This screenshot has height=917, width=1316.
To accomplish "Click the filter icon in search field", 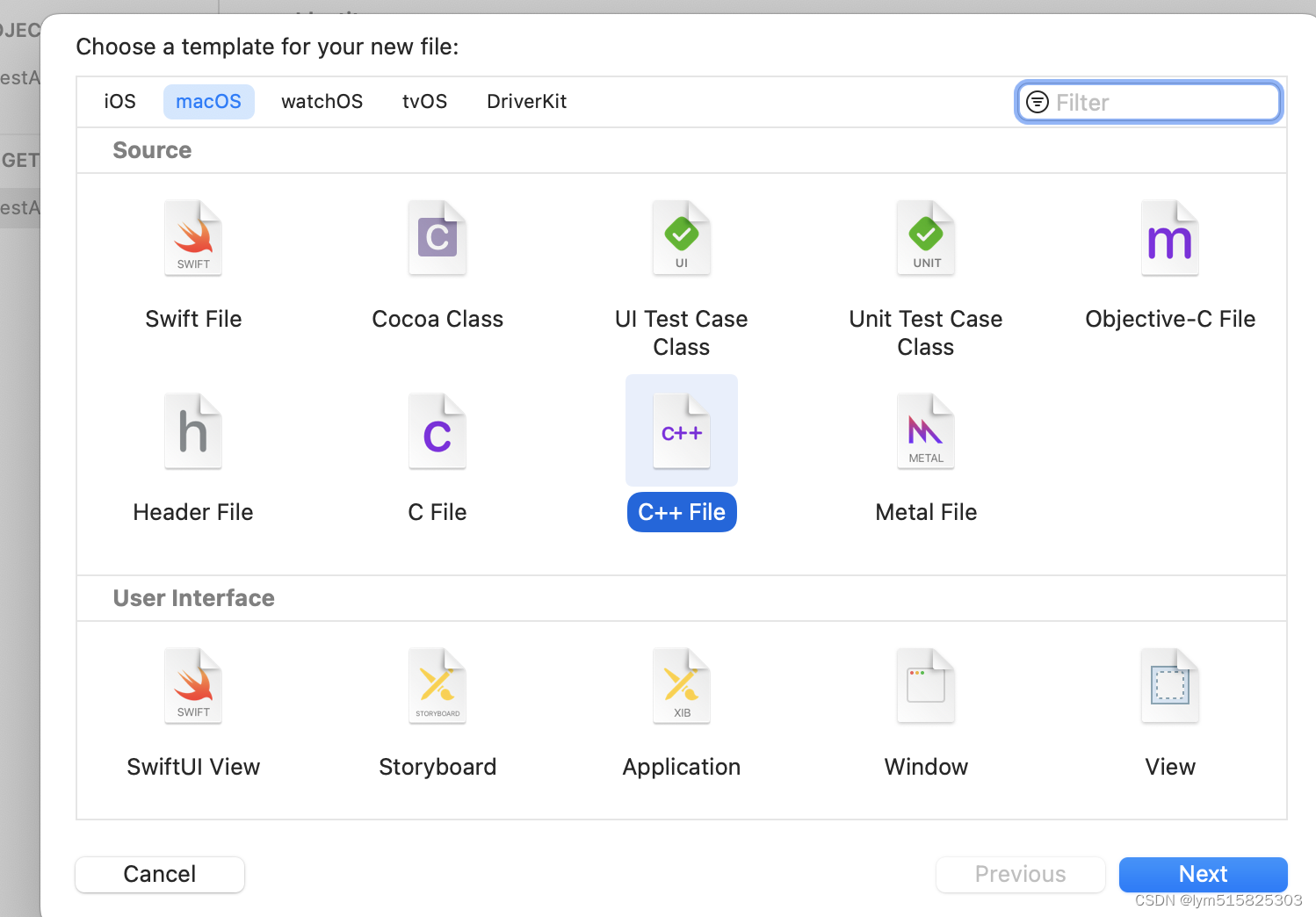I will coord(1038,102).
